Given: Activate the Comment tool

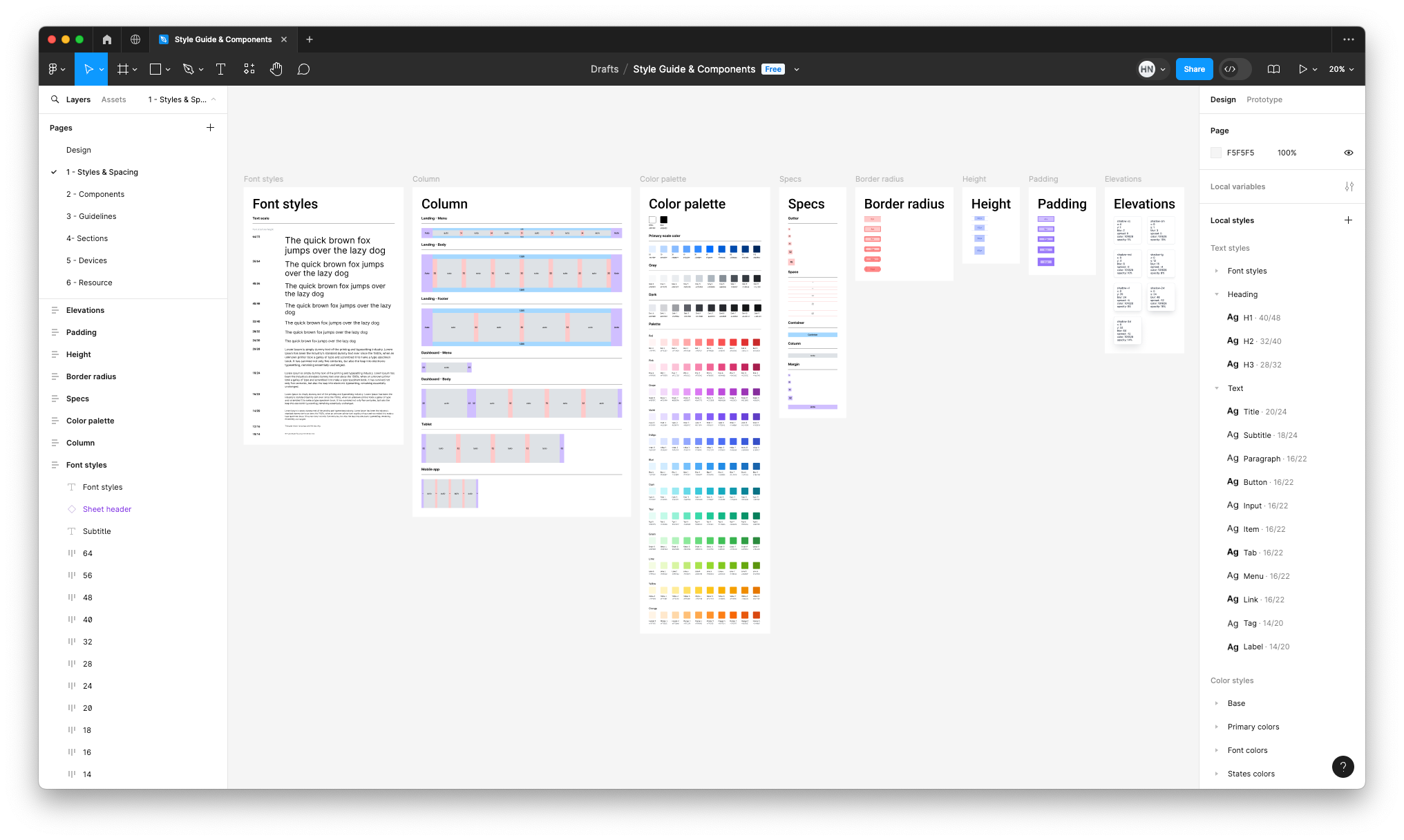Looking at the screenshot, I should 303,69.
